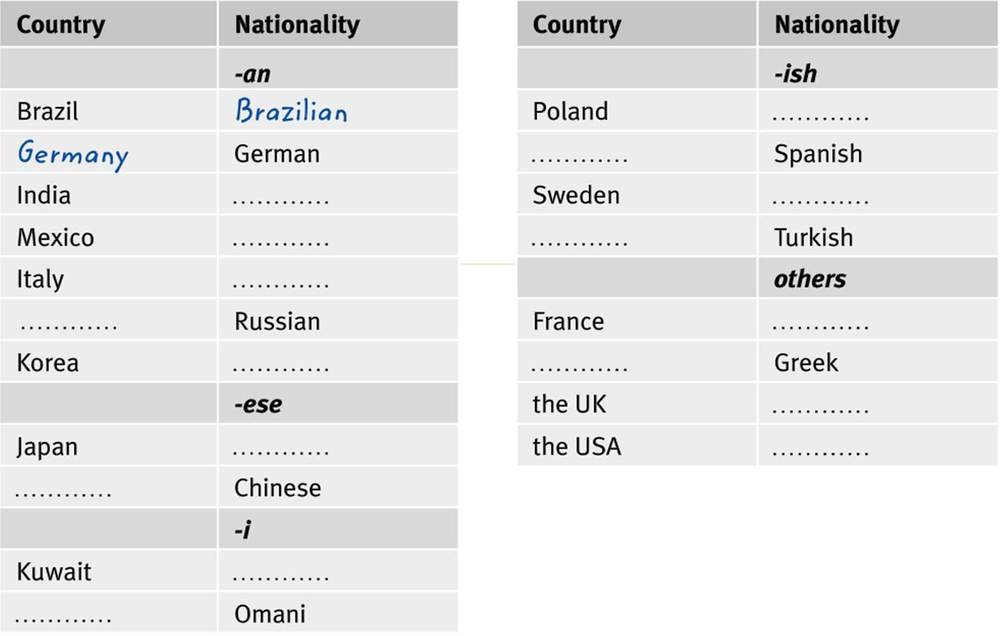Click the blank country field beside Turkish
This screenshot has height=636, width=1000.
[580, 242]
